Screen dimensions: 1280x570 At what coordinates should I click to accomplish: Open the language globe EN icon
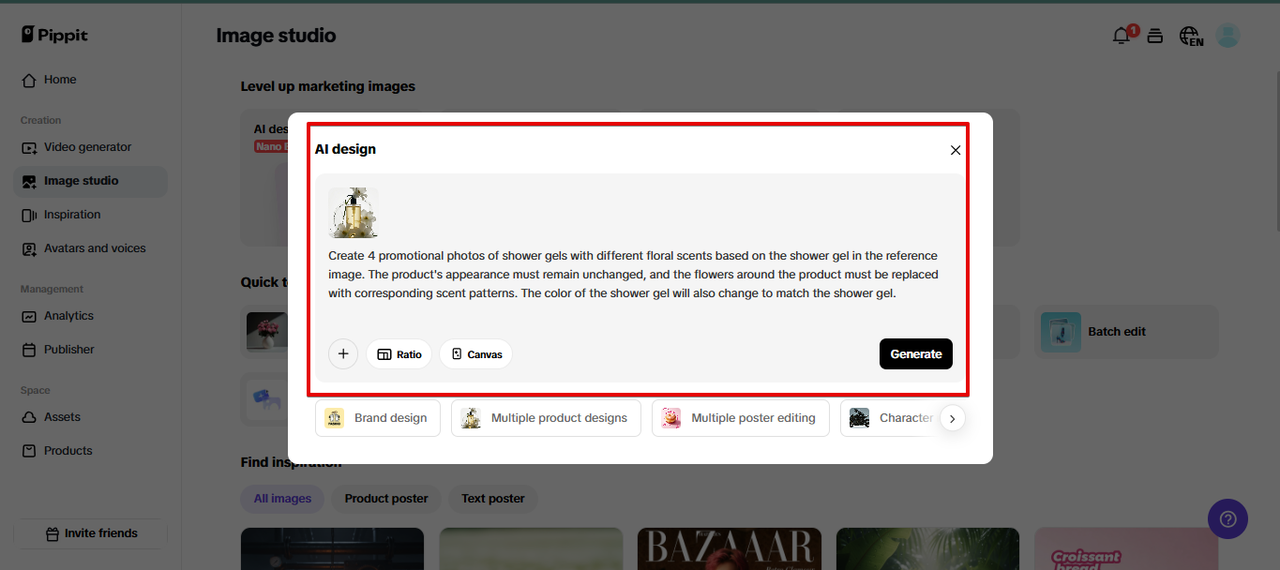[x=1191, y=36]
